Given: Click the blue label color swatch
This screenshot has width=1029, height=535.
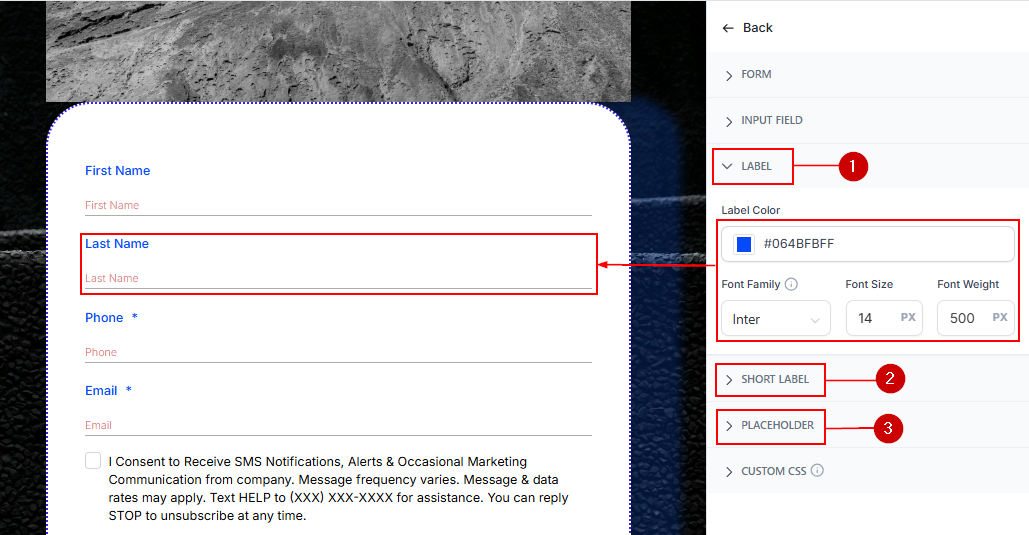Looking at the screenshot, I should tap(744, 244).
